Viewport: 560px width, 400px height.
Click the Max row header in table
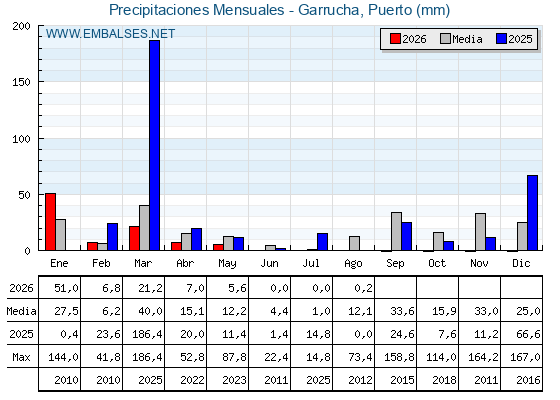(21, 357)
